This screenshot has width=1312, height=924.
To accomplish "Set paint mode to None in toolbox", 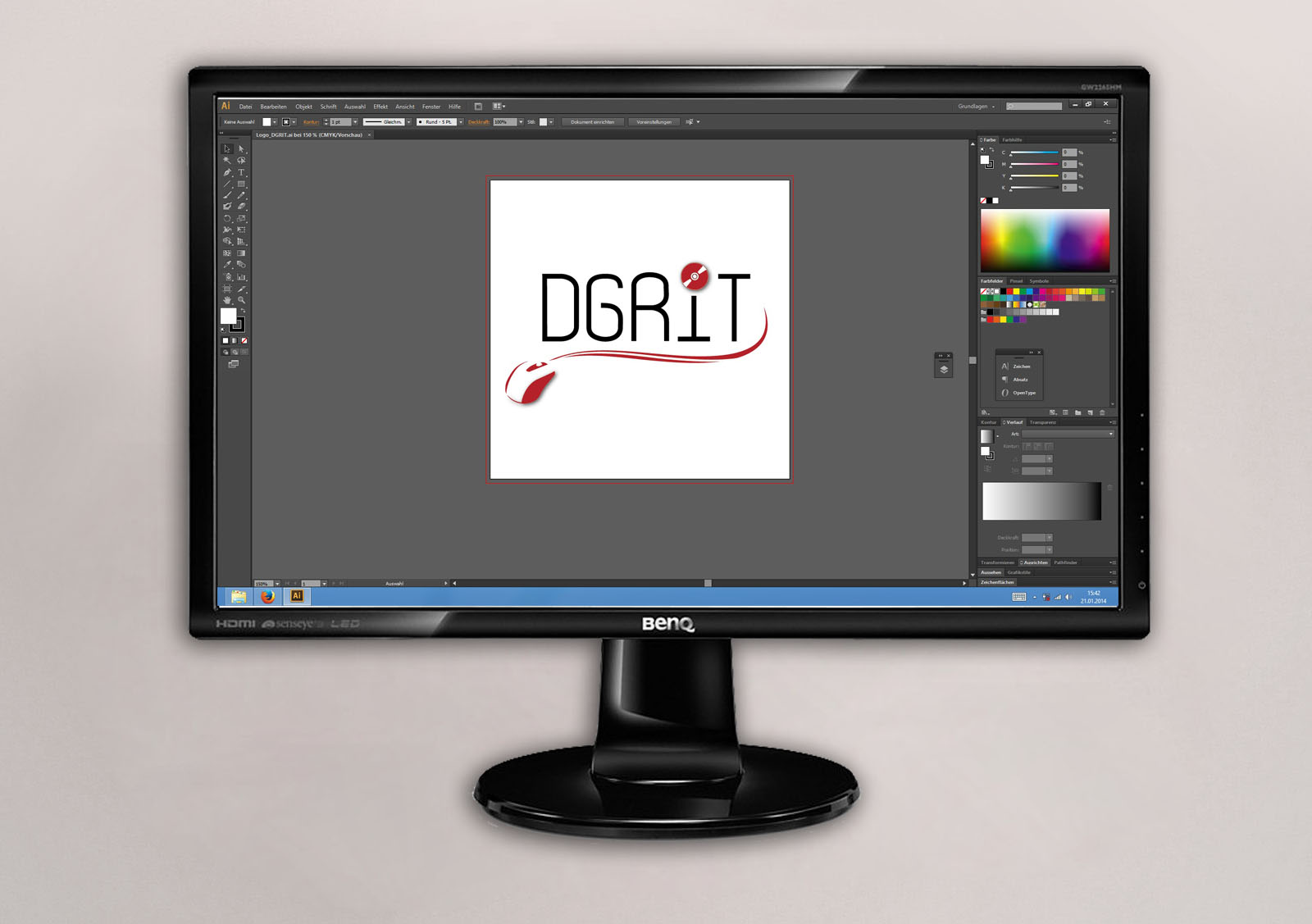I will [244, 340].
